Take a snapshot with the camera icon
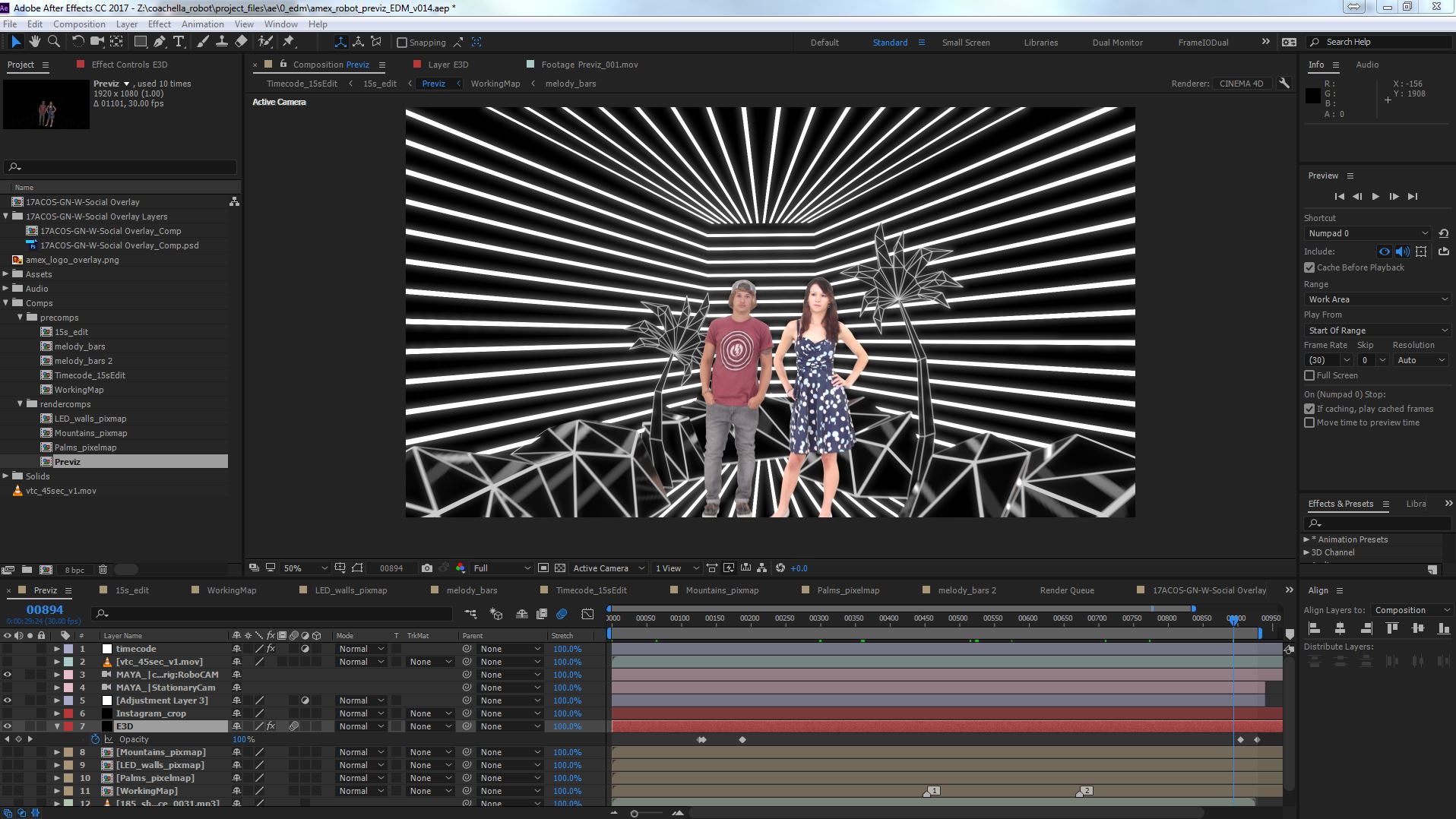The height and width of the screenshot is (819, 1456). pyautogui.click(x=427, y=568)
